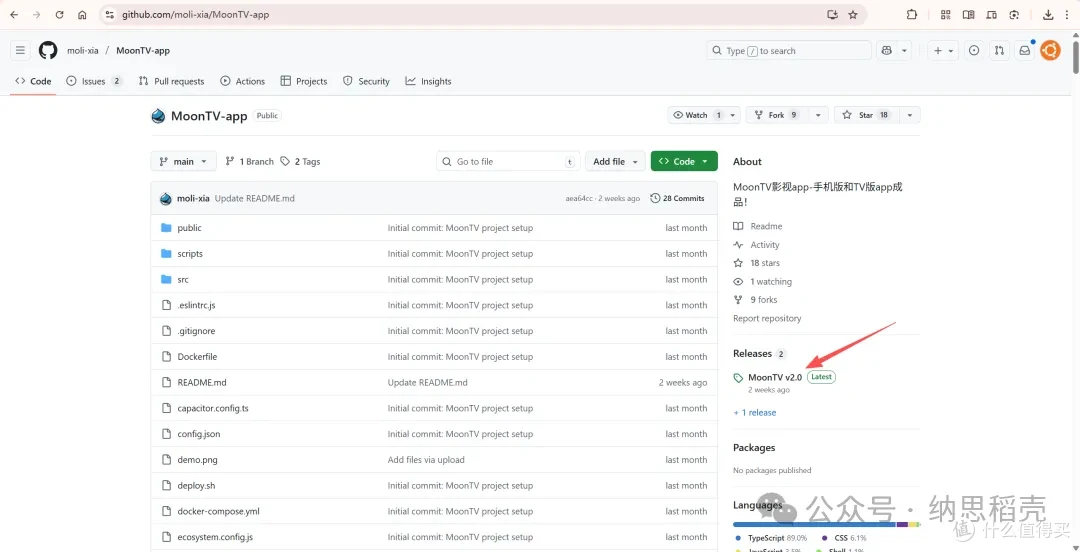1080x552 pixels.
Task: Open demo.png file
Action: (197, 460)
